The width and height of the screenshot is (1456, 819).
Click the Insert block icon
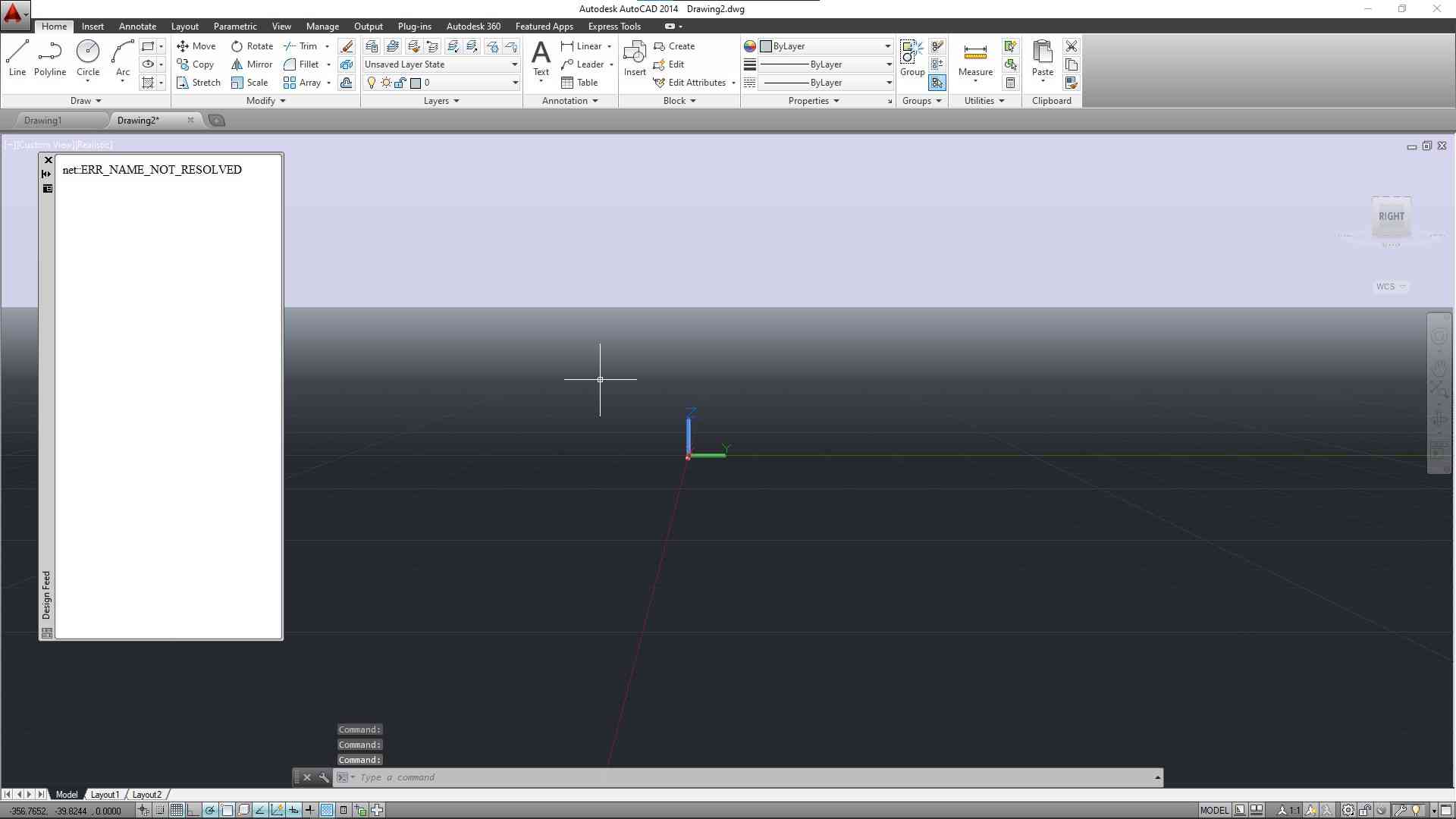[x=635, y=58]
